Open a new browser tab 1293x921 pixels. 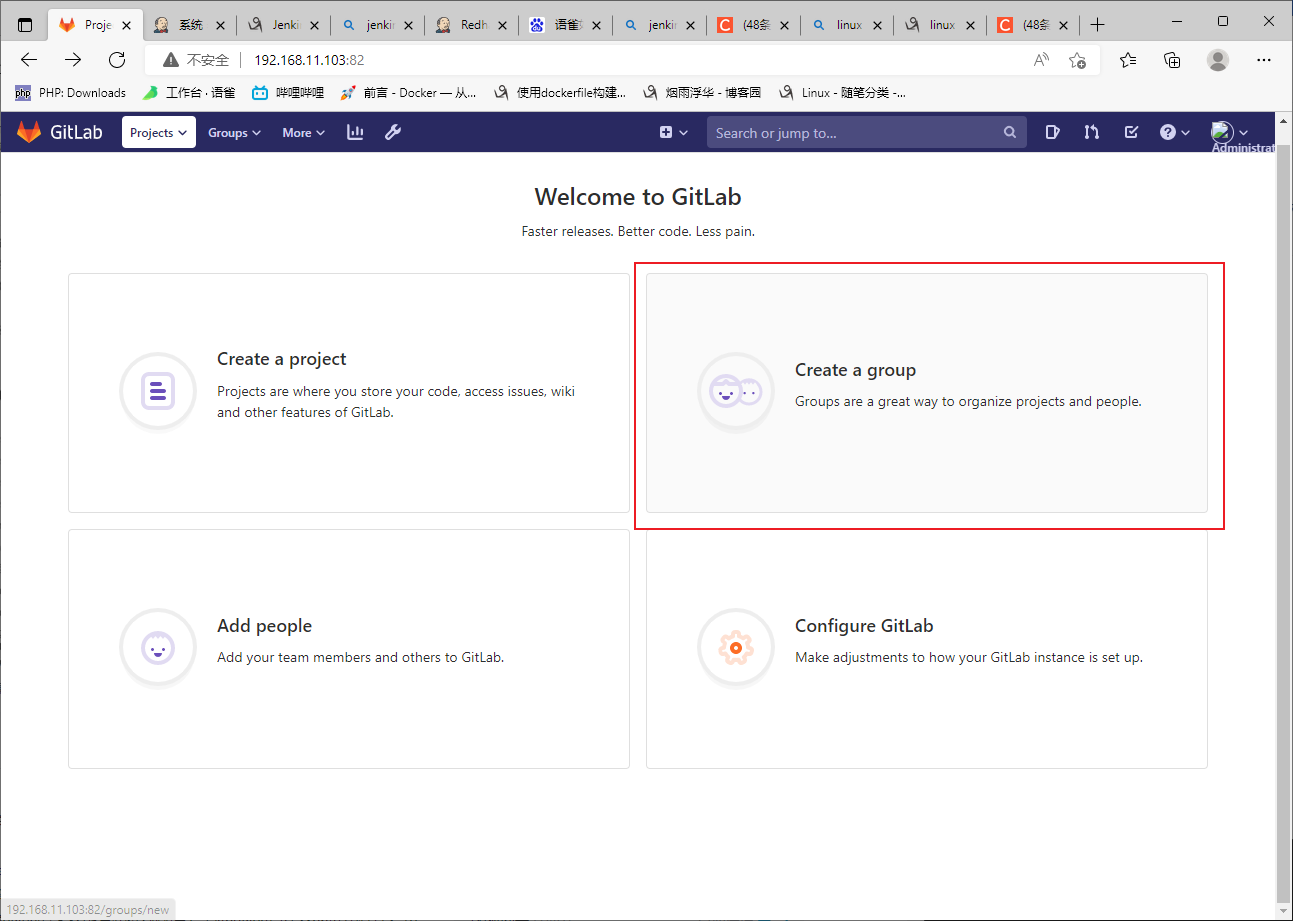tap(1098, 24)
